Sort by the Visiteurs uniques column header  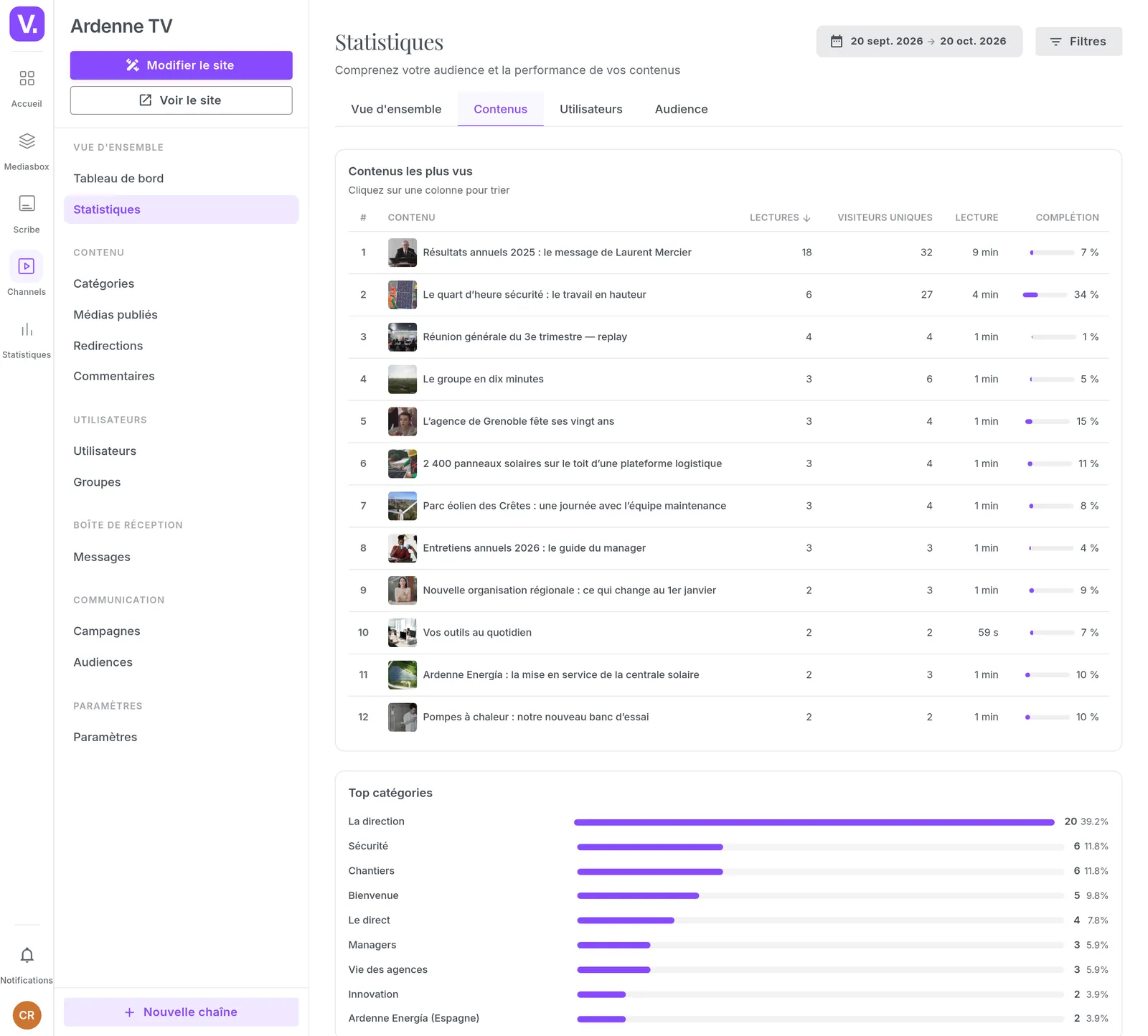[x=885, y=217]
